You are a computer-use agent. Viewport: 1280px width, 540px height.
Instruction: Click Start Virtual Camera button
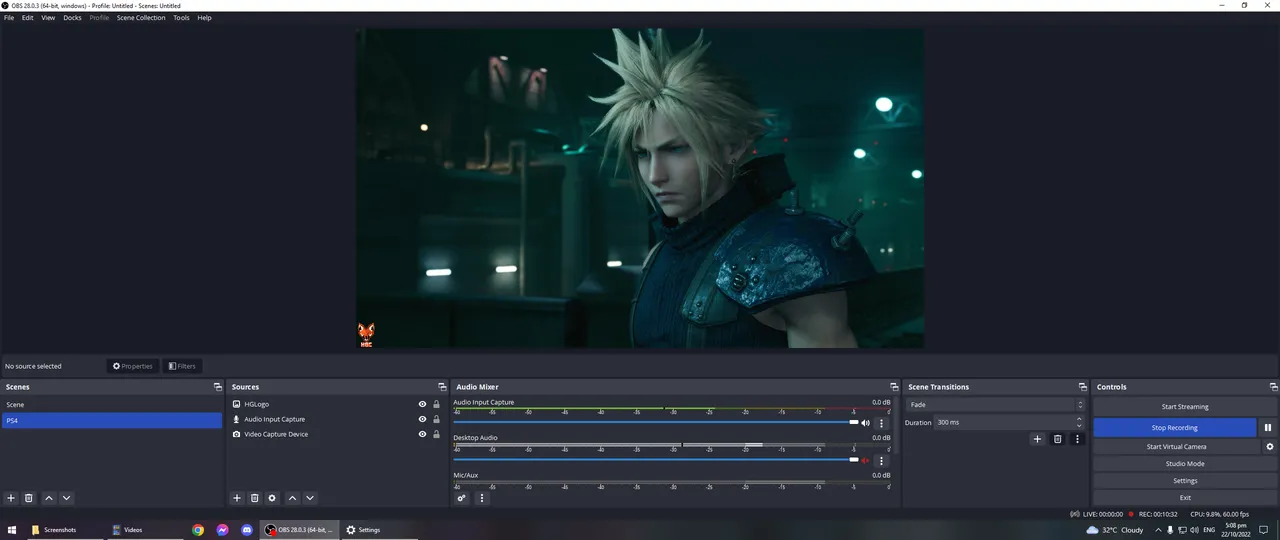coord(1176,446)
